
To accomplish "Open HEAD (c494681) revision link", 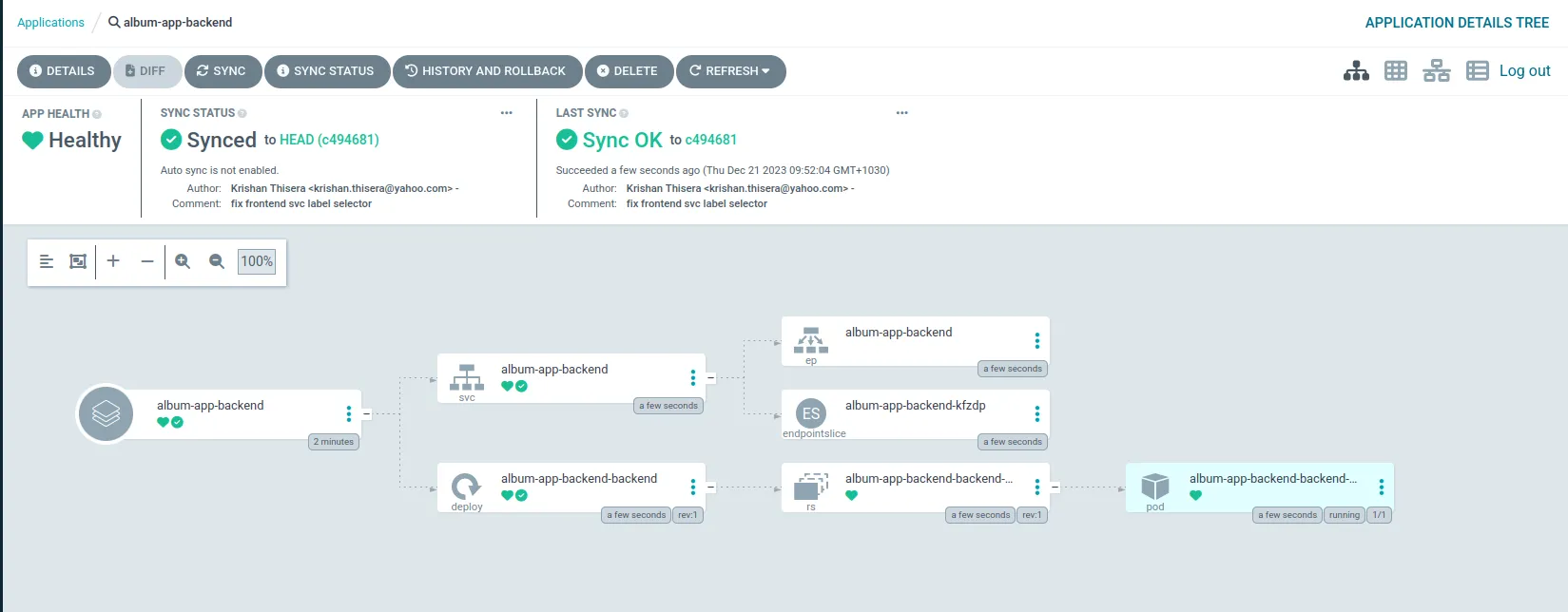I will 329,140.
